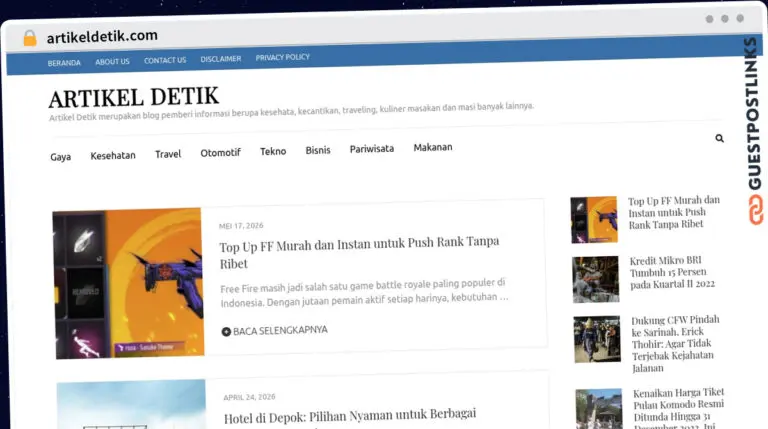Open the Disclaimer page
This screenshot has height=429, width=768.
[221, 59]
